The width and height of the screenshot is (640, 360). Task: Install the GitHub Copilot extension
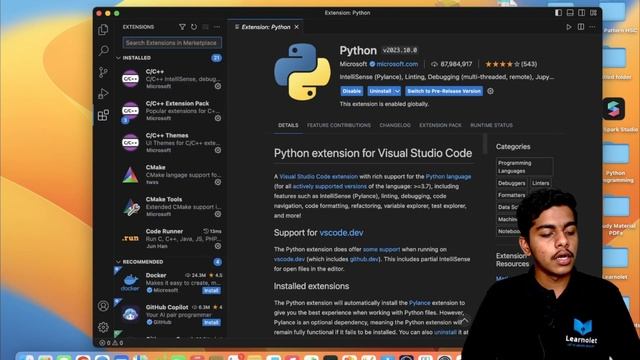click(x=211, y=322)
